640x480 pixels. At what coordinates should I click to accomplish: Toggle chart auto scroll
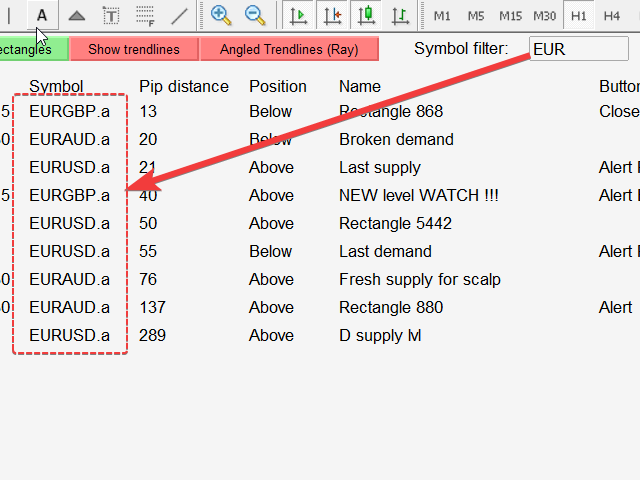[298, 16]
